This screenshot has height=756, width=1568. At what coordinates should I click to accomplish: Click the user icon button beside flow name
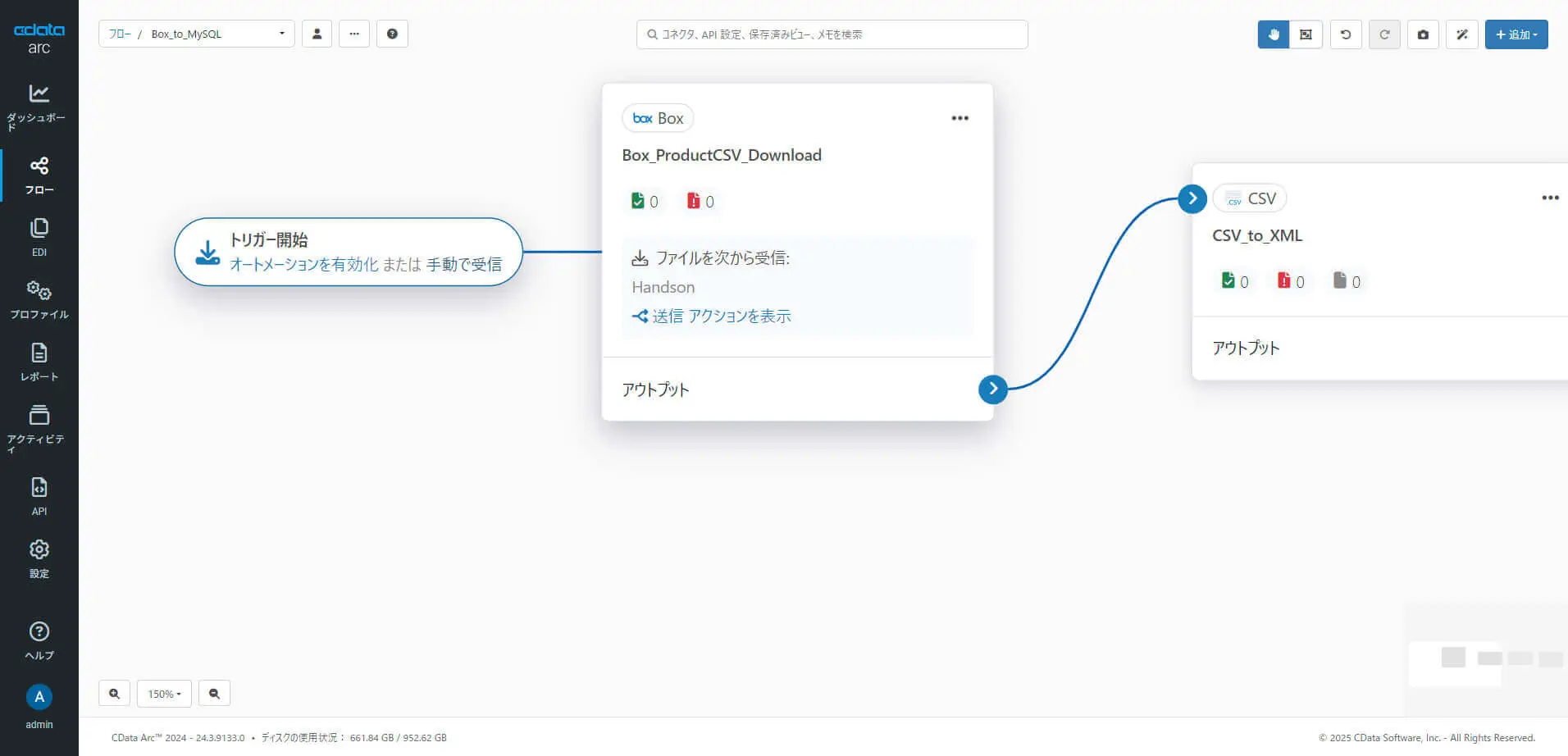317,34
